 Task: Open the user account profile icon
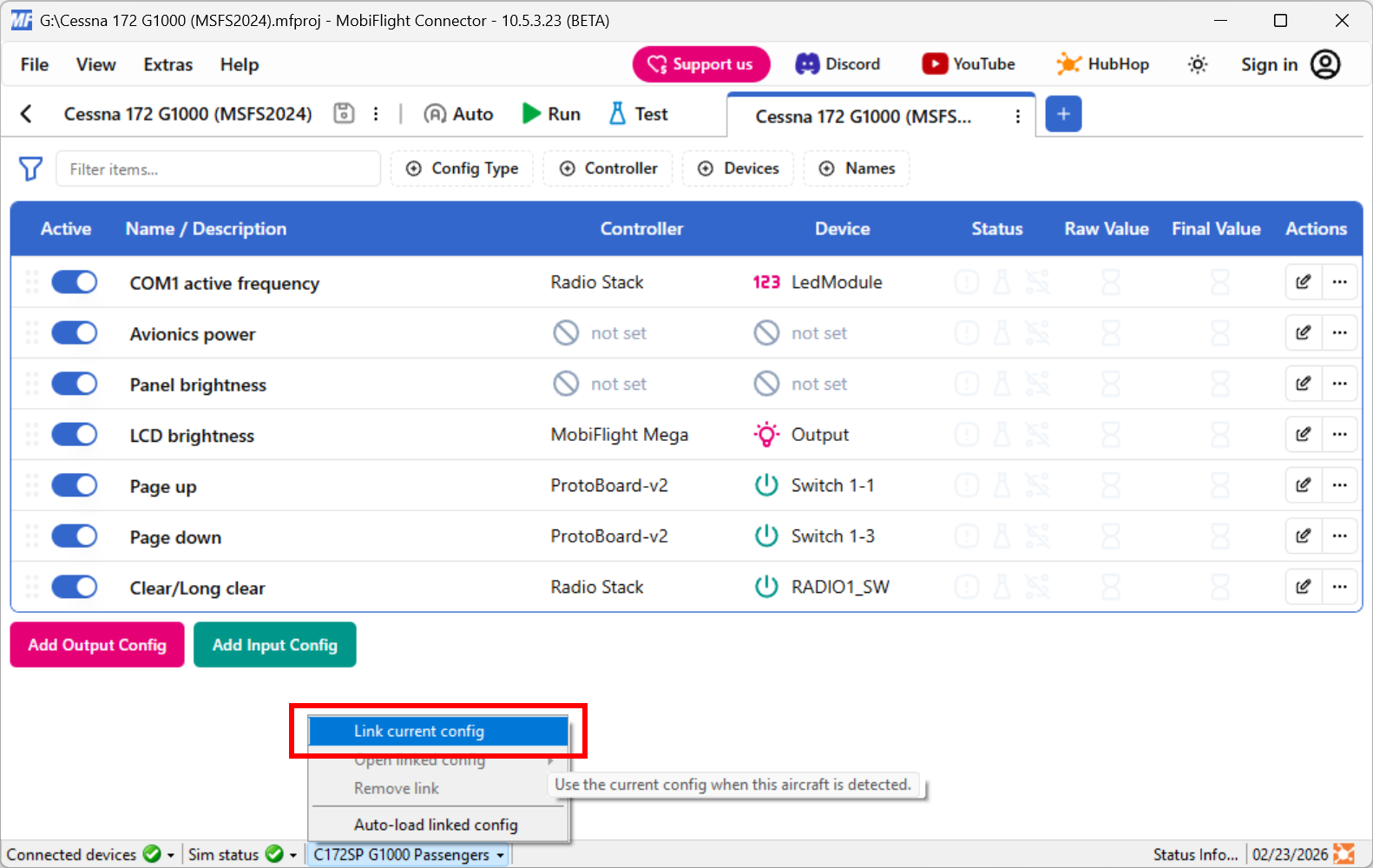tap(1325, 64)
